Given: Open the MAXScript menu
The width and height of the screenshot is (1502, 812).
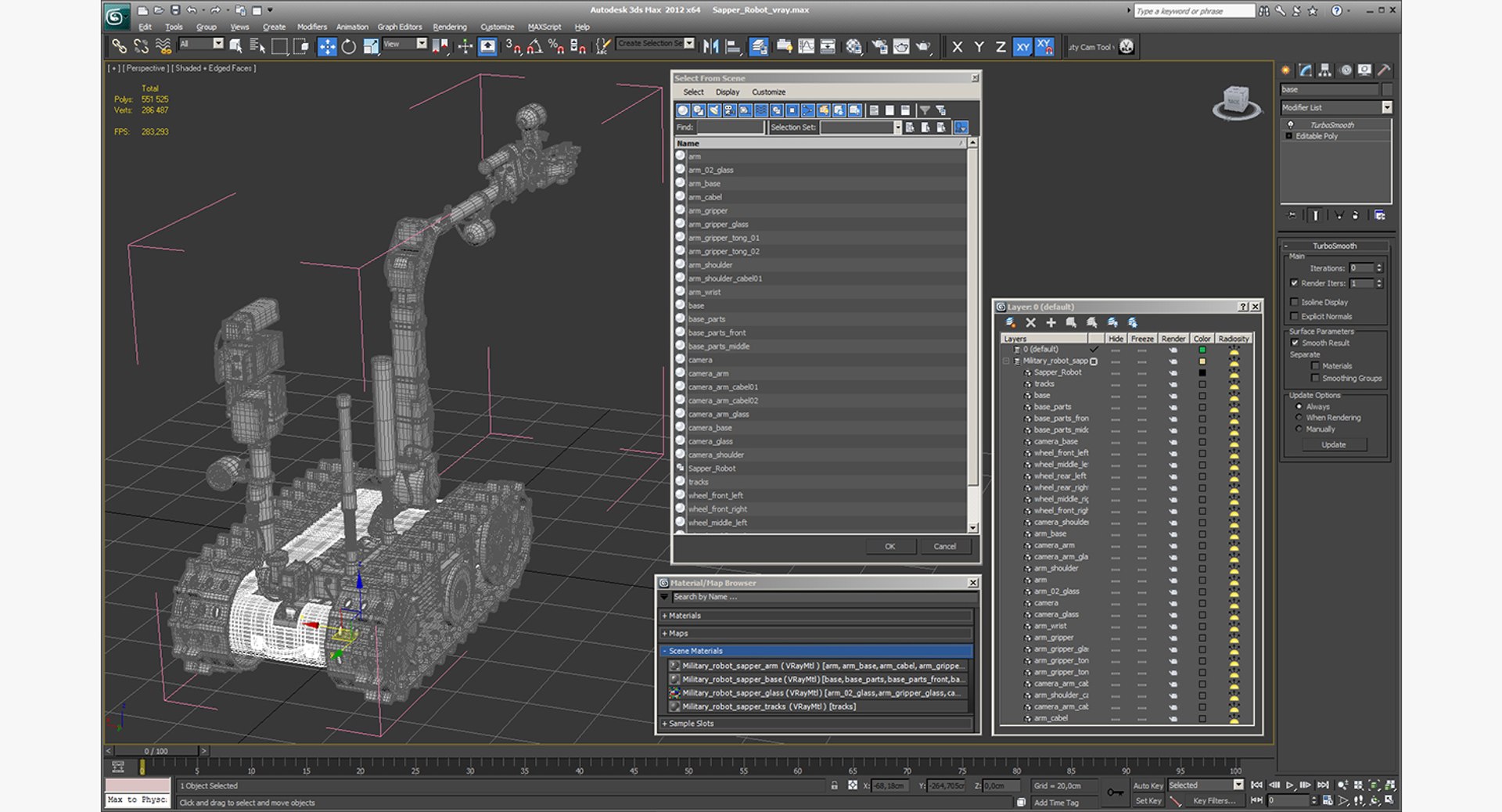Looking at the screenshot, I should [544, 27].
